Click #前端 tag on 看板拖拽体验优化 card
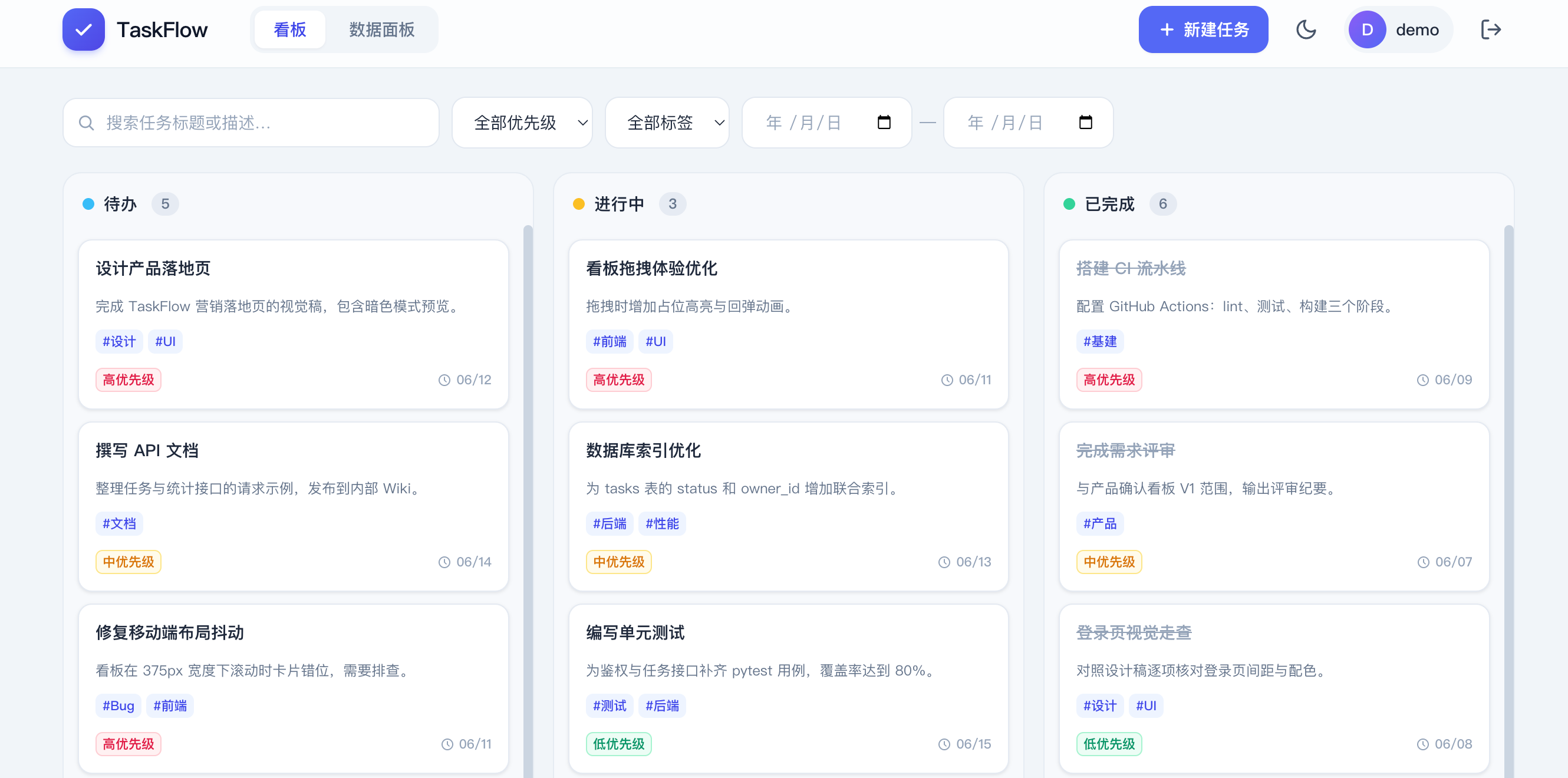 [x=610, y=341]
